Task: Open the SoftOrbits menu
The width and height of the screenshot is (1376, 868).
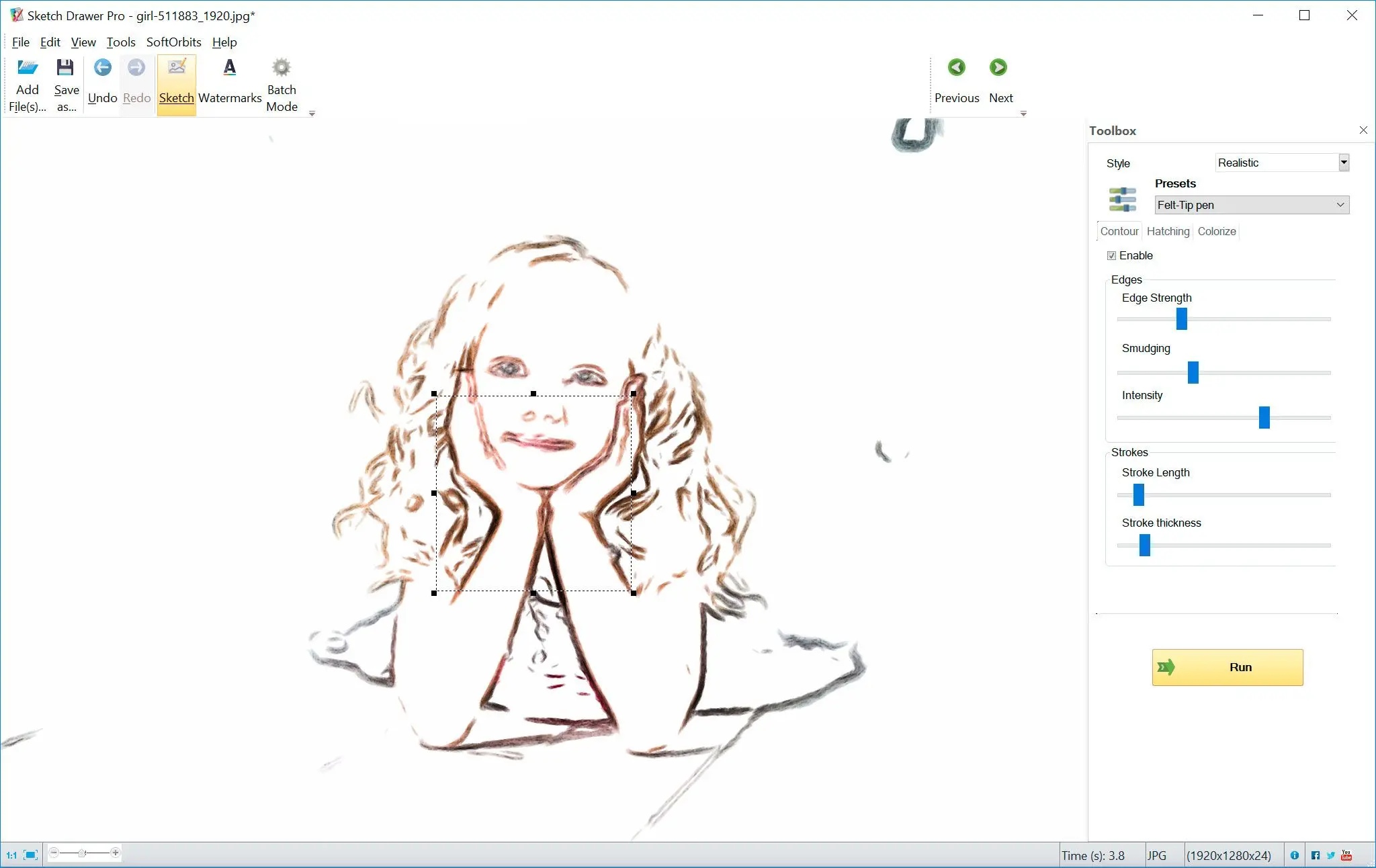Action: [x=173, y=41]
